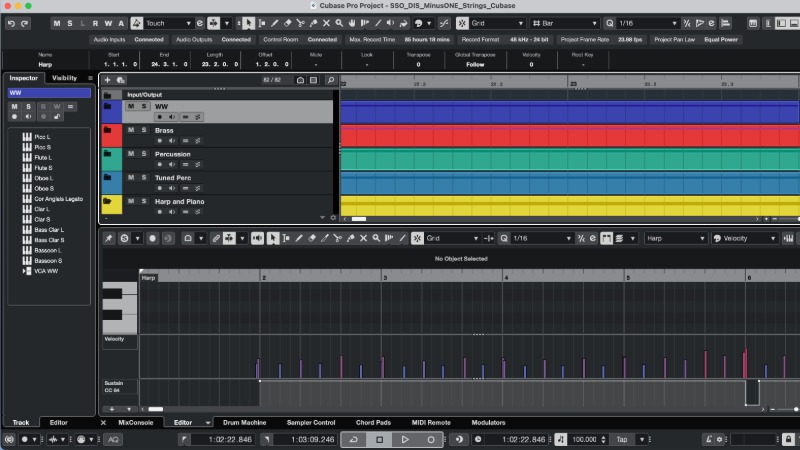Click the Undo arrow in the top toolbar
The height and width of the screenshot is (450, 800).
pos(11,23)
